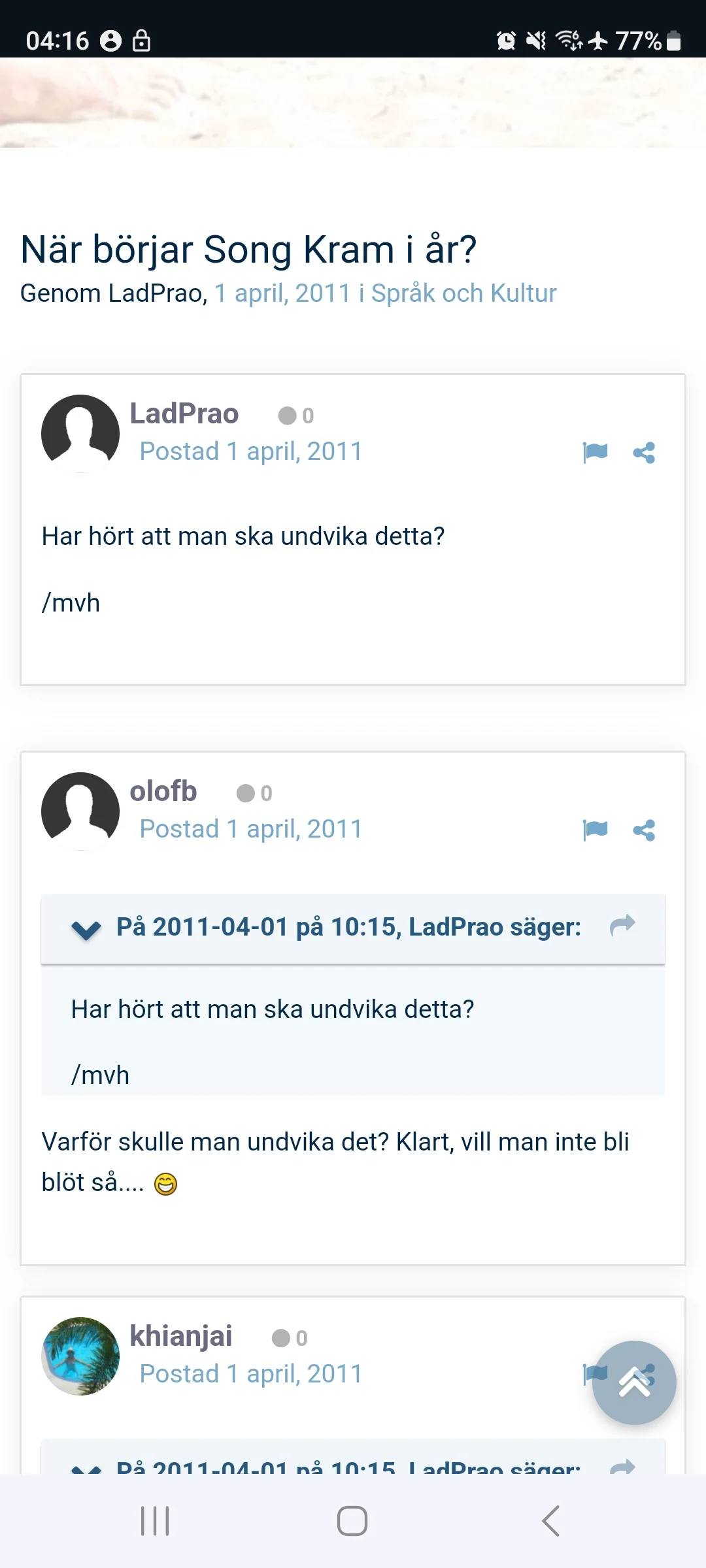Go to quoted LadPrao post arrow
Screen dimensions: 706x1568
point(622,925)
